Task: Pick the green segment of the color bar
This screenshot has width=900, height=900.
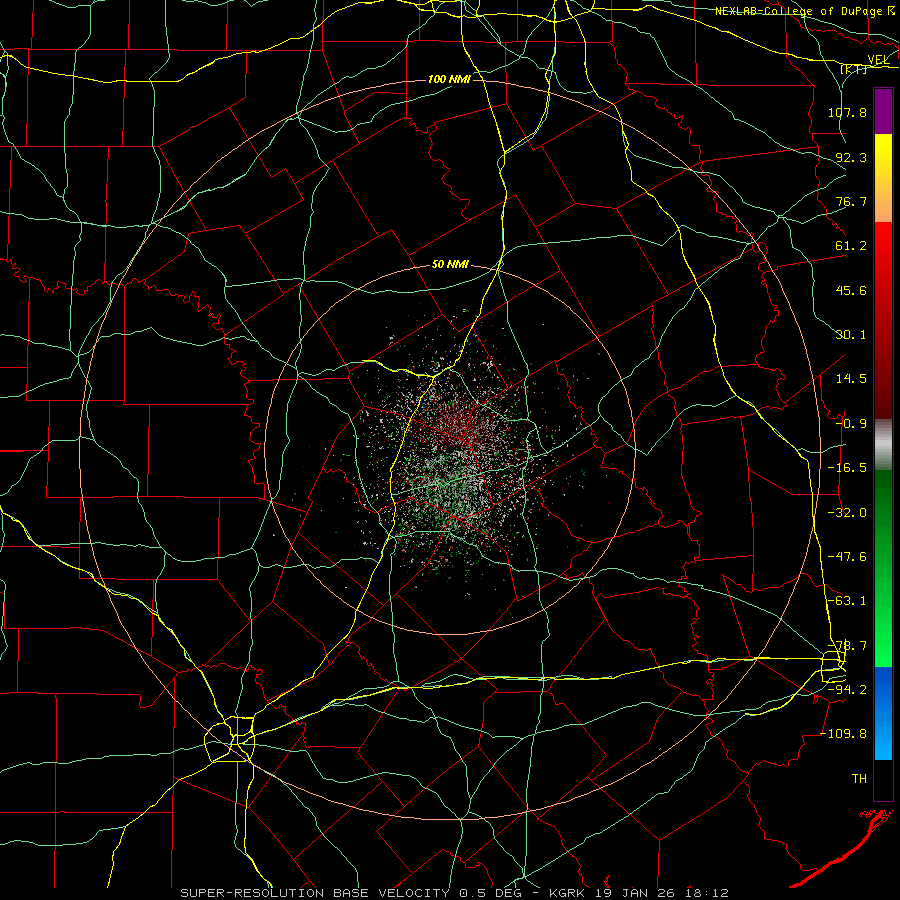Action: [x=883, y=568]
